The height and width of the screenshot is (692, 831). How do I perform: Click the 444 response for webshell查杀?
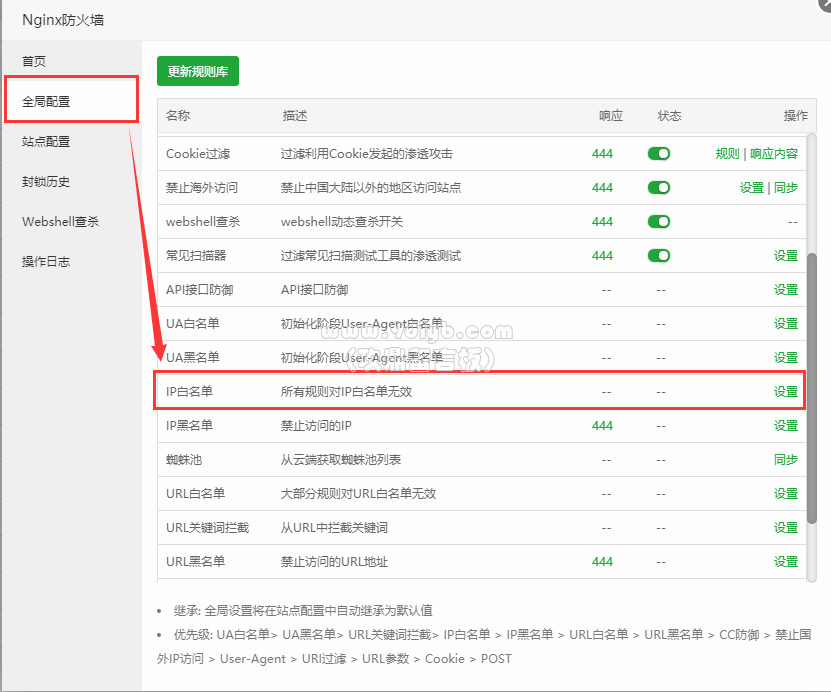(x=603, y=221)
